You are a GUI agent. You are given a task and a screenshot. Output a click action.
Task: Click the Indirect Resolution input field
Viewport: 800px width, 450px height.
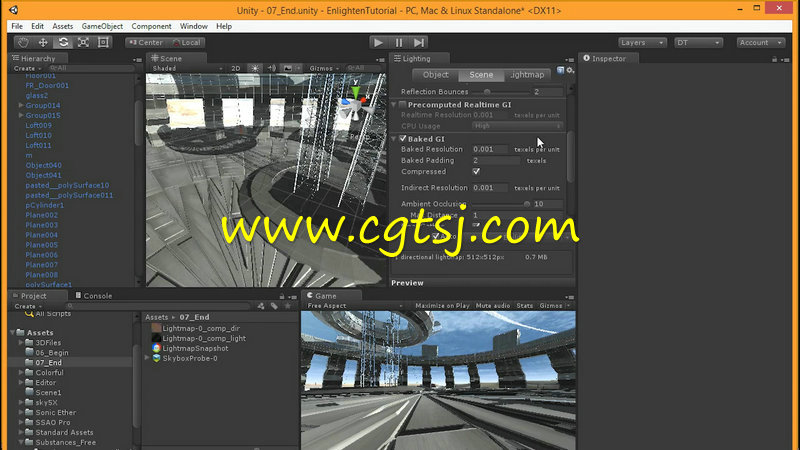click(489, 188)
